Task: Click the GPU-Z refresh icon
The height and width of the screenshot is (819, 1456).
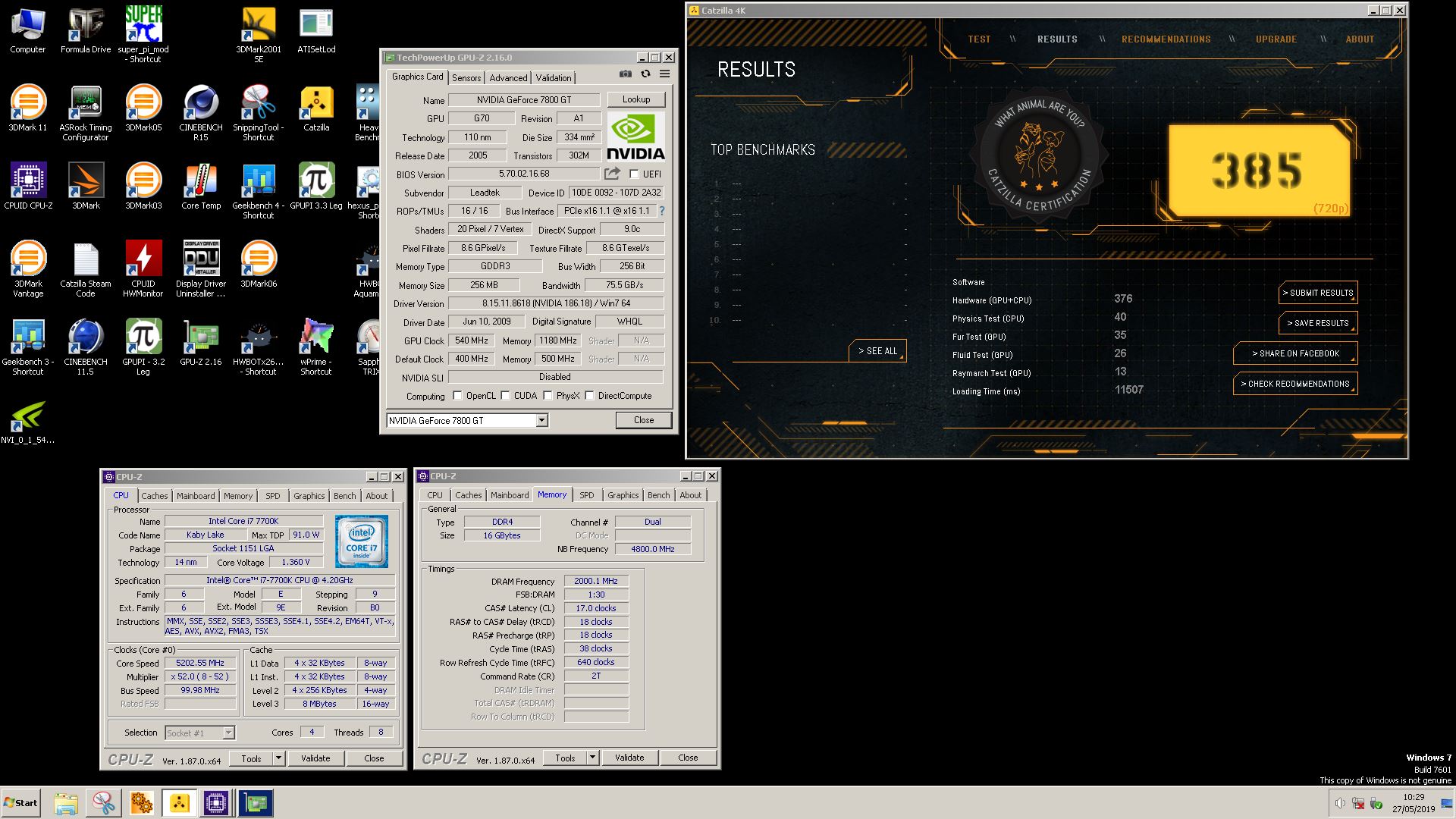Action: [645, 74]
